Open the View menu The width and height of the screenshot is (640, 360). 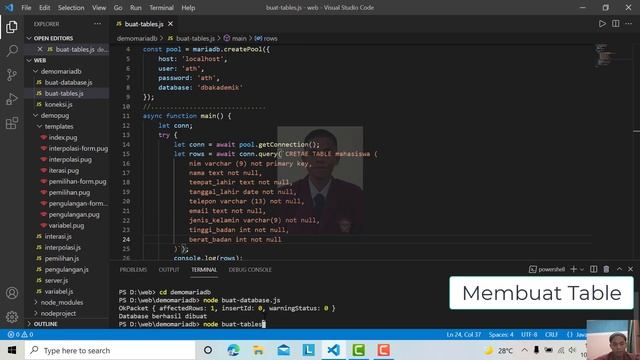[x=99, y=8]
